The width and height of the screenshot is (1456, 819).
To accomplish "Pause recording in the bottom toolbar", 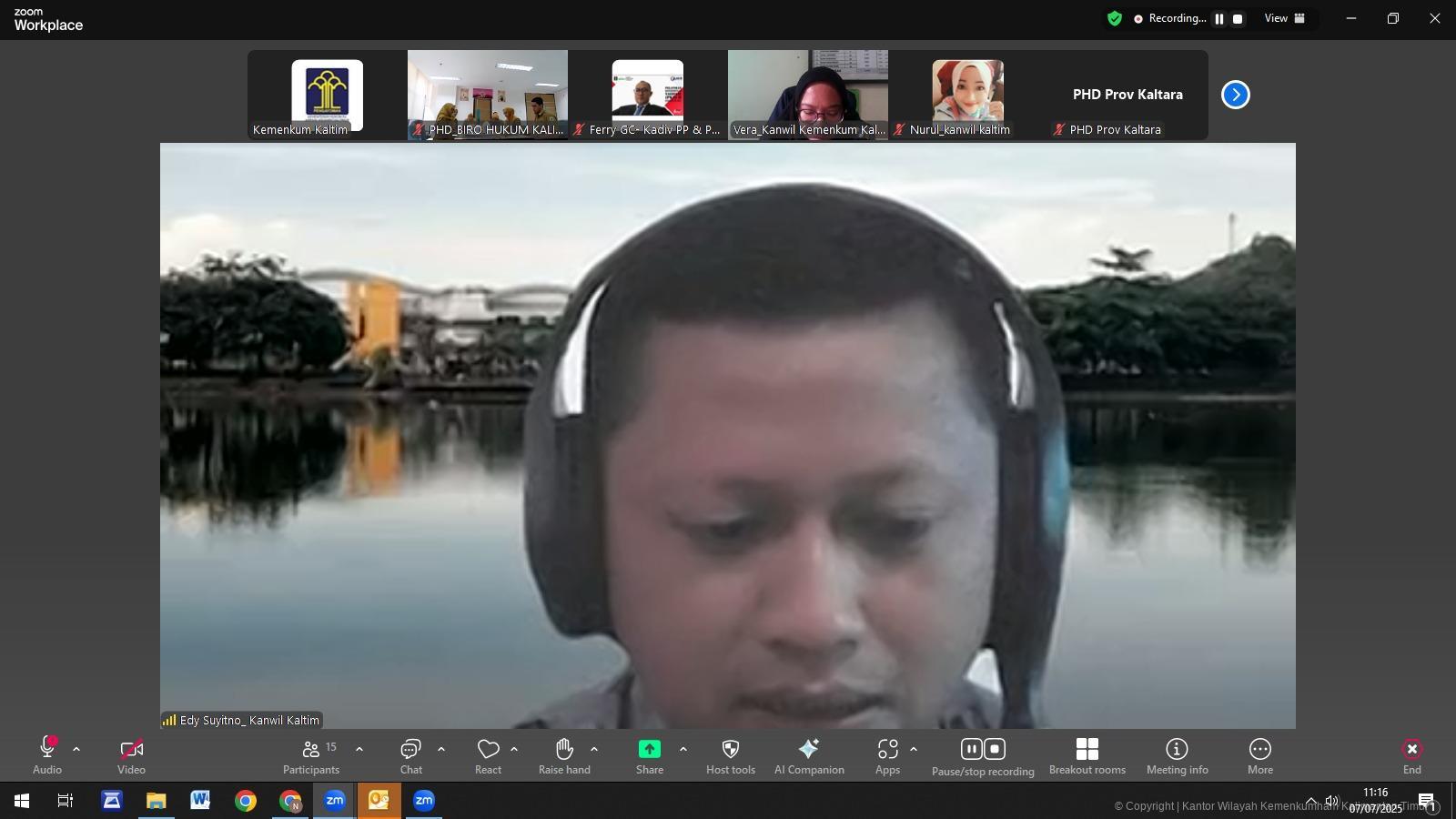I will coord(972,749).
